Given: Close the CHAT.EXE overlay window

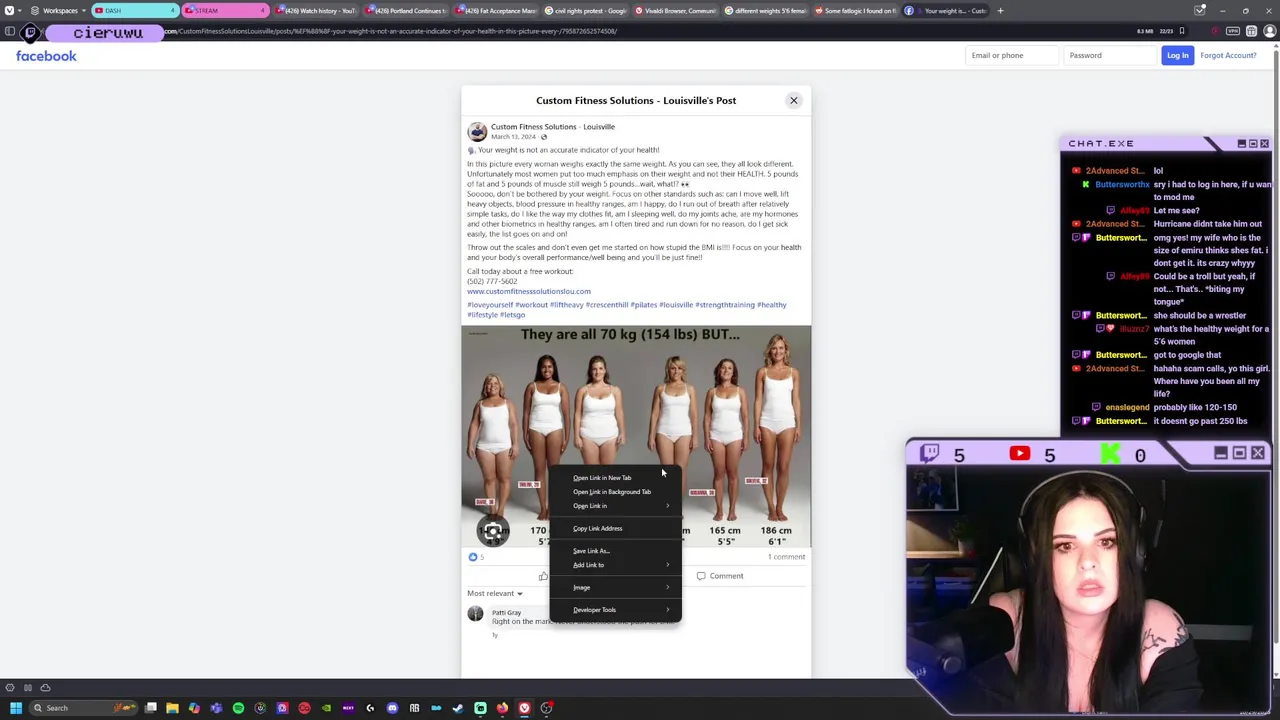Looking at the screenshot, I should pyautogui.click(x=1264, y=144).
